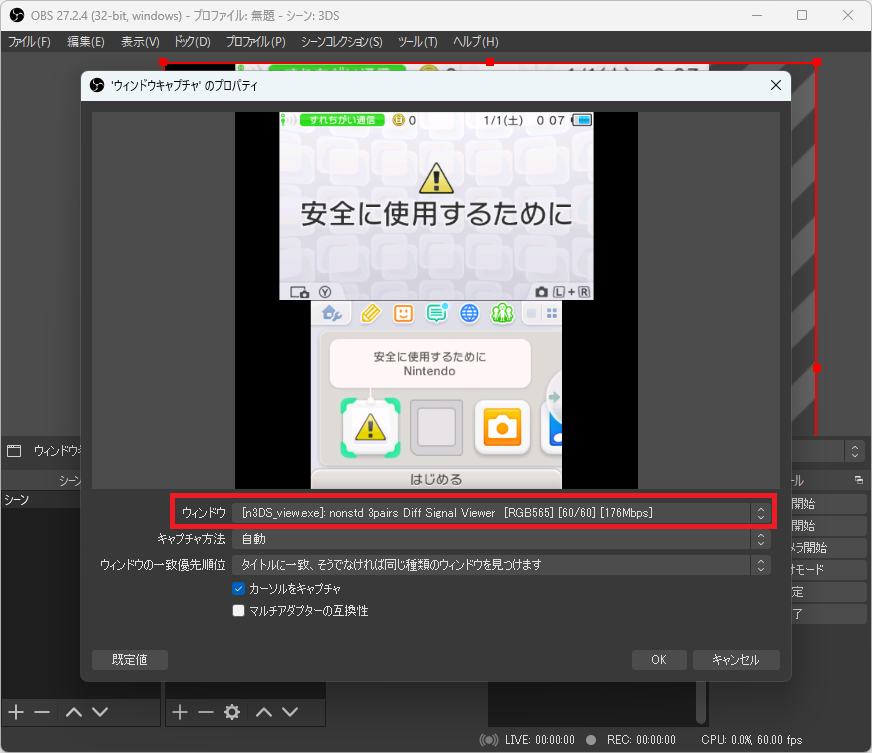This screenshot has width=872, height=753.
Task: Click the green Notifications icon in preview
Action: coord(437,313)
